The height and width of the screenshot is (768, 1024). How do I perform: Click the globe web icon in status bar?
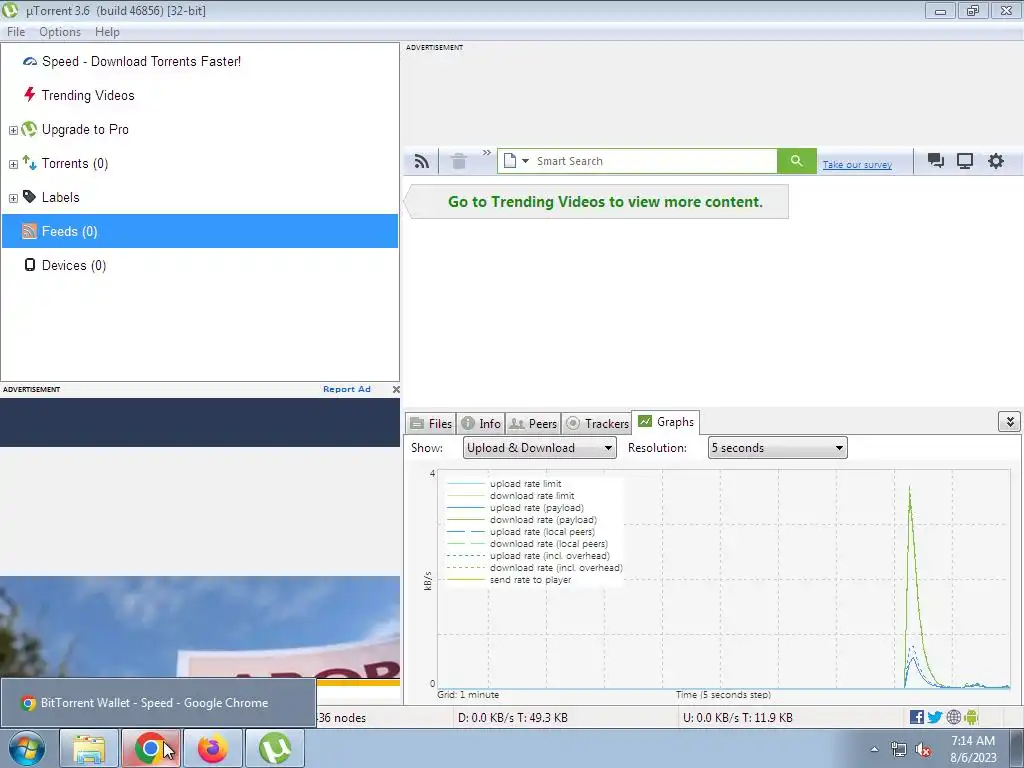(953, 717)
